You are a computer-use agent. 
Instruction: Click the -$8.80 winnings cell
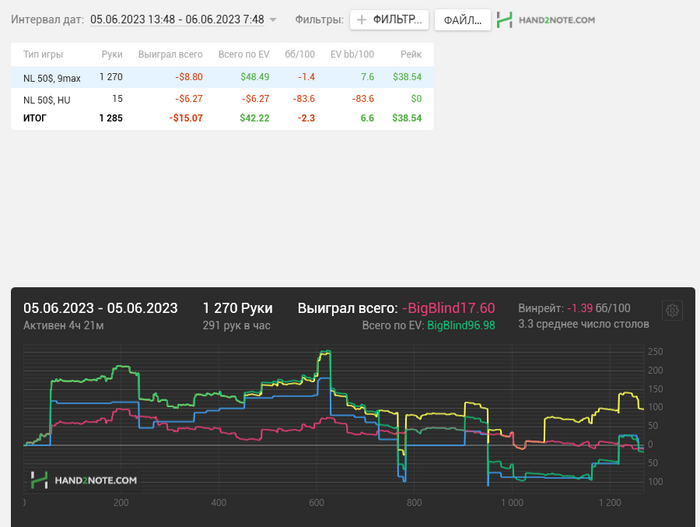point(188,77)
